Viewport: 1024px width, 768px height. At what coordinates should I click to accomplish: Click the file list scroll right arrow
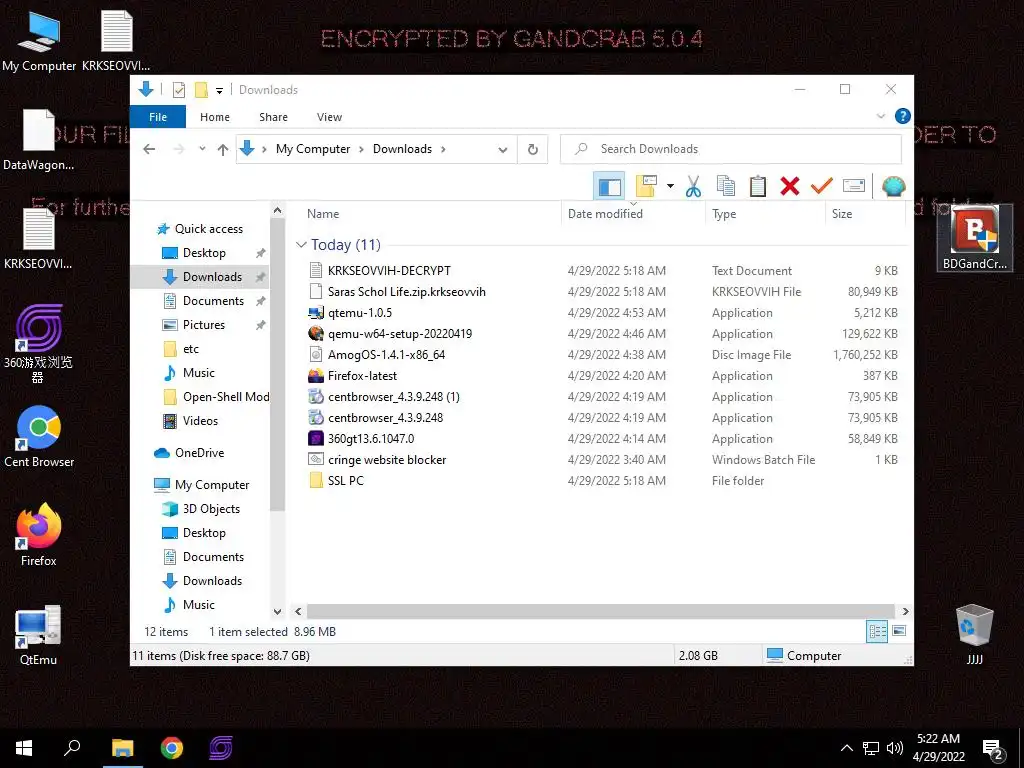tap(906, 611)
